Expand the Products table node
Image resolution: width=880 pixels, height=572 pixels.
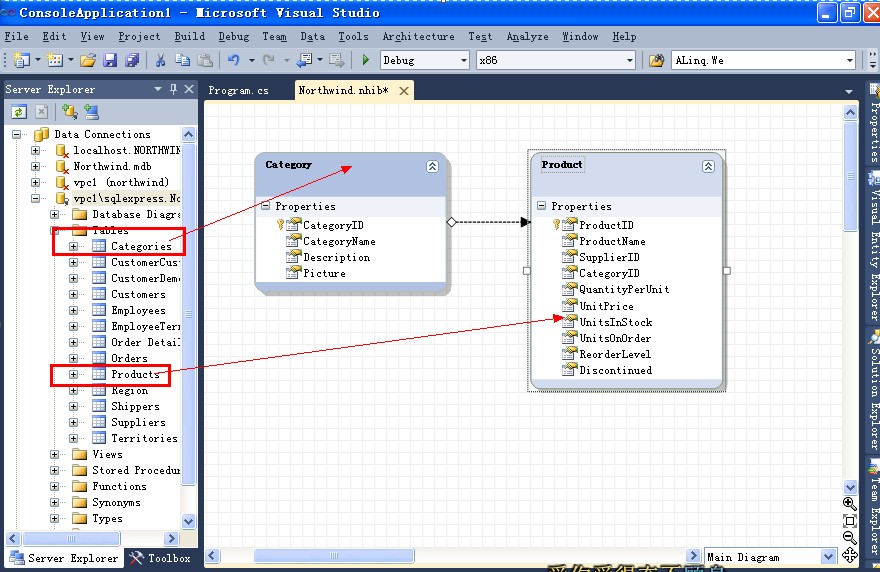coord(74,374)
